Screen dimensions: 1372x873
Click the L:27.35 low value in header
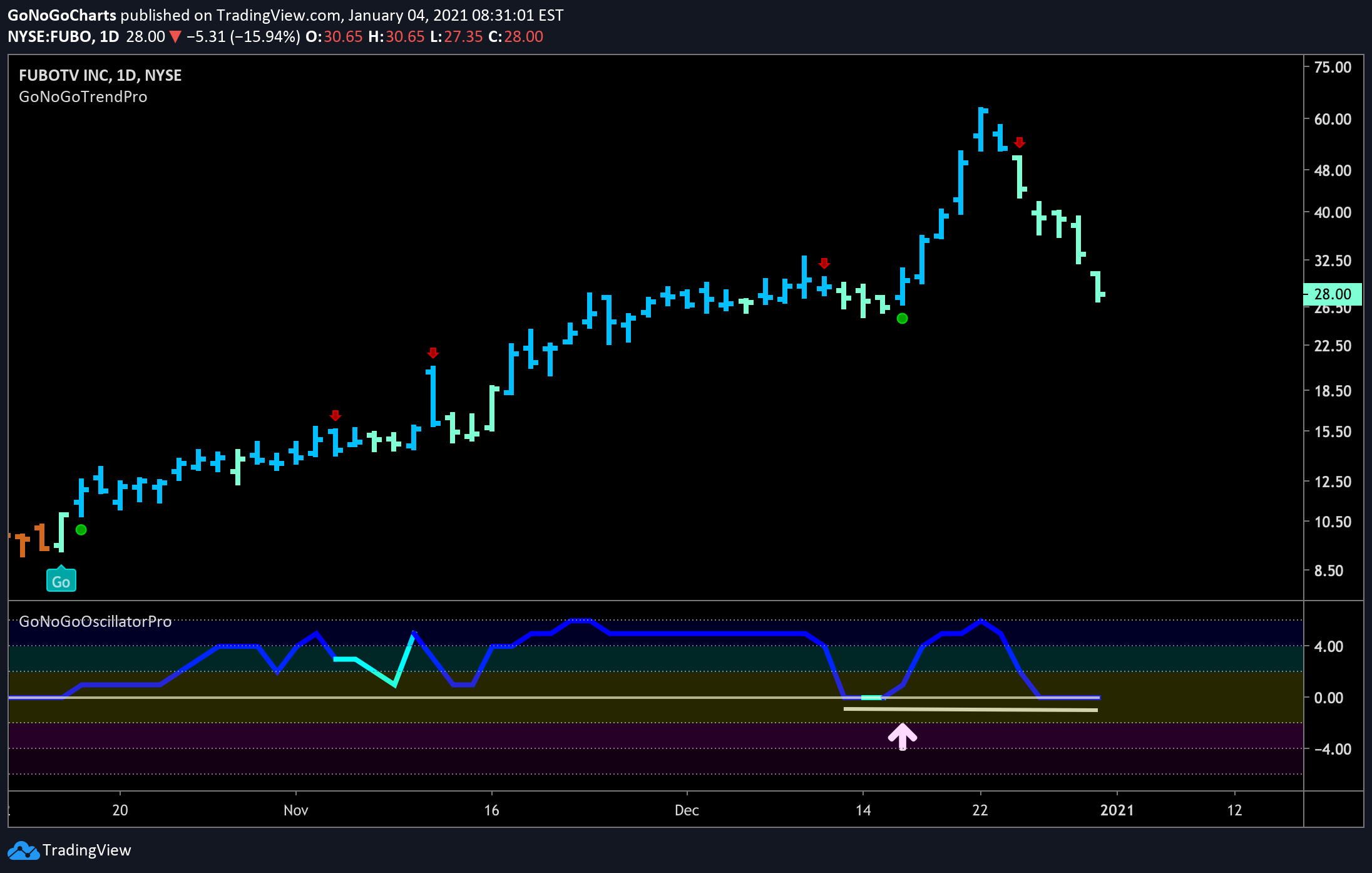tap(456, 37)
